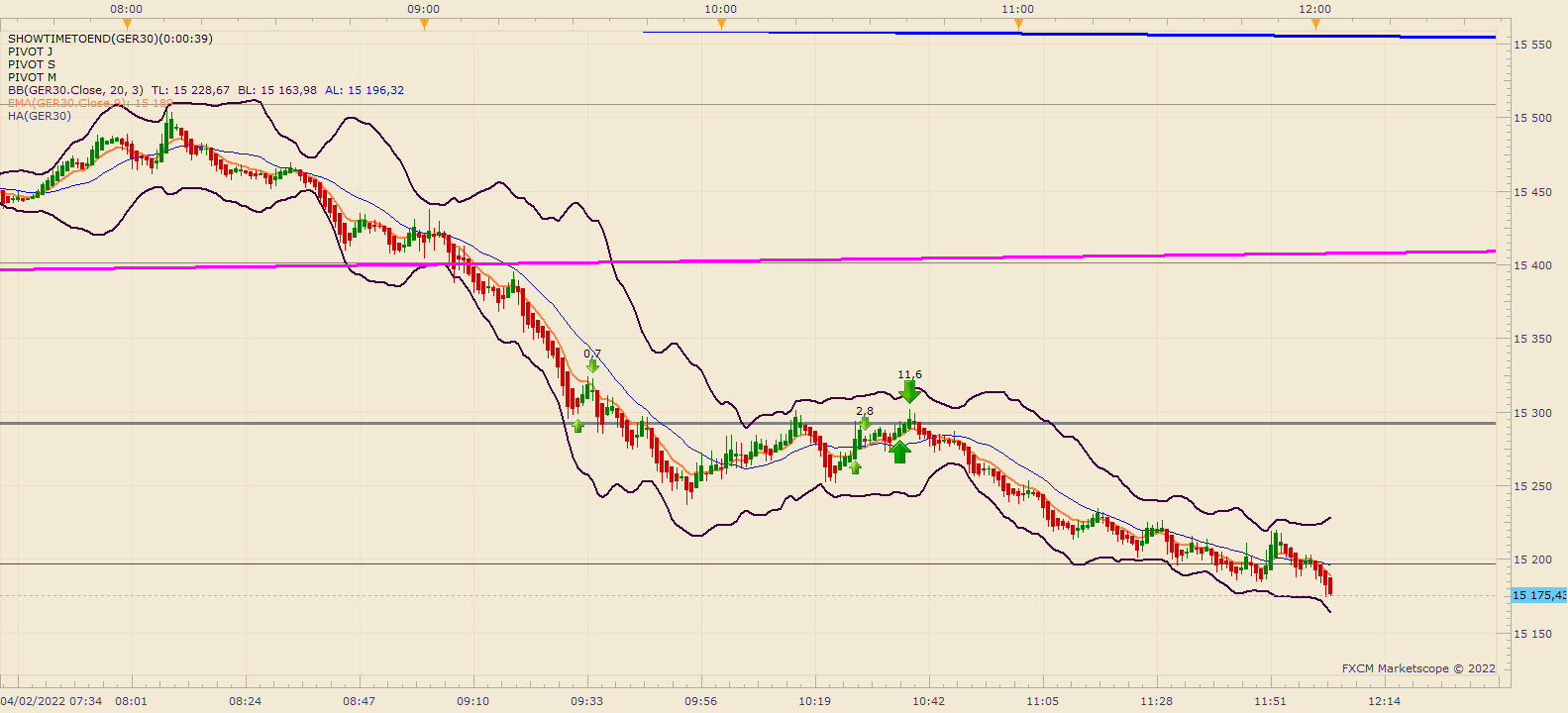Select the small buy arrow below the 2,8 trade
The width and height of the screenshot is (1568, 713).
click(855, 467)
